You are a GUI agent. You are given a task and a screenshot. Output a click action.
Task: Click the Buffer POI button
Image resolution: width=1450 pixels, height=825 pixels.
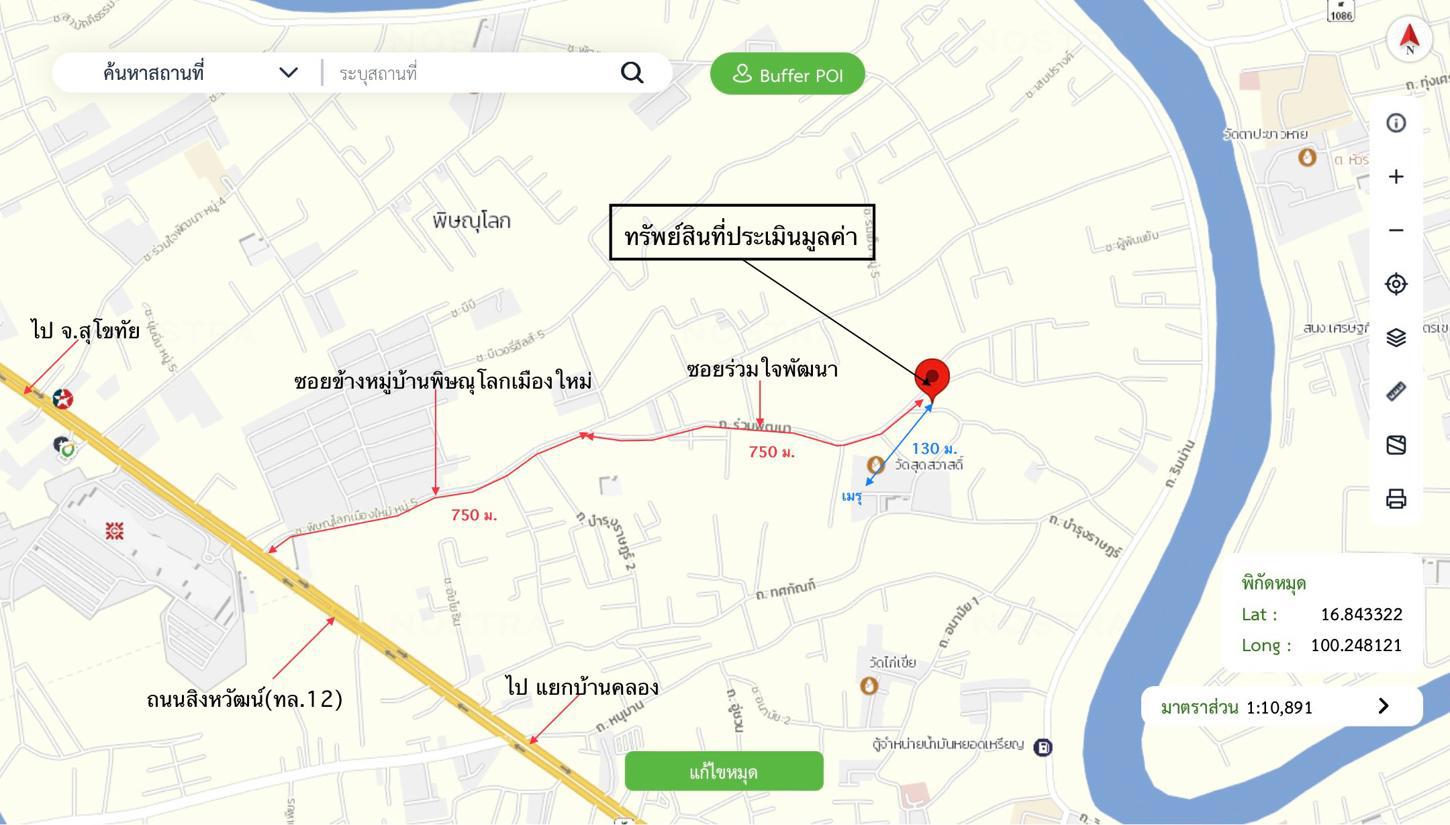pos(787,74)
